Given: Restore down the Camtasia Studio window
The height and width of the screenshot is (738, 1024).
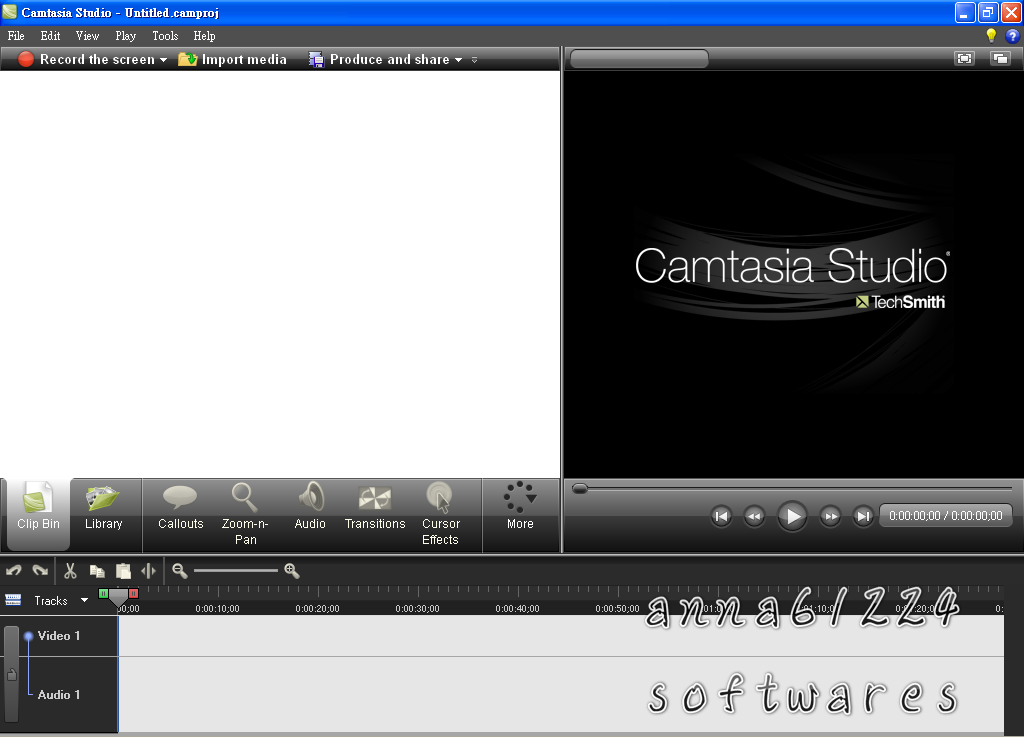Looking at the screenshot, I should pos(988,12).
